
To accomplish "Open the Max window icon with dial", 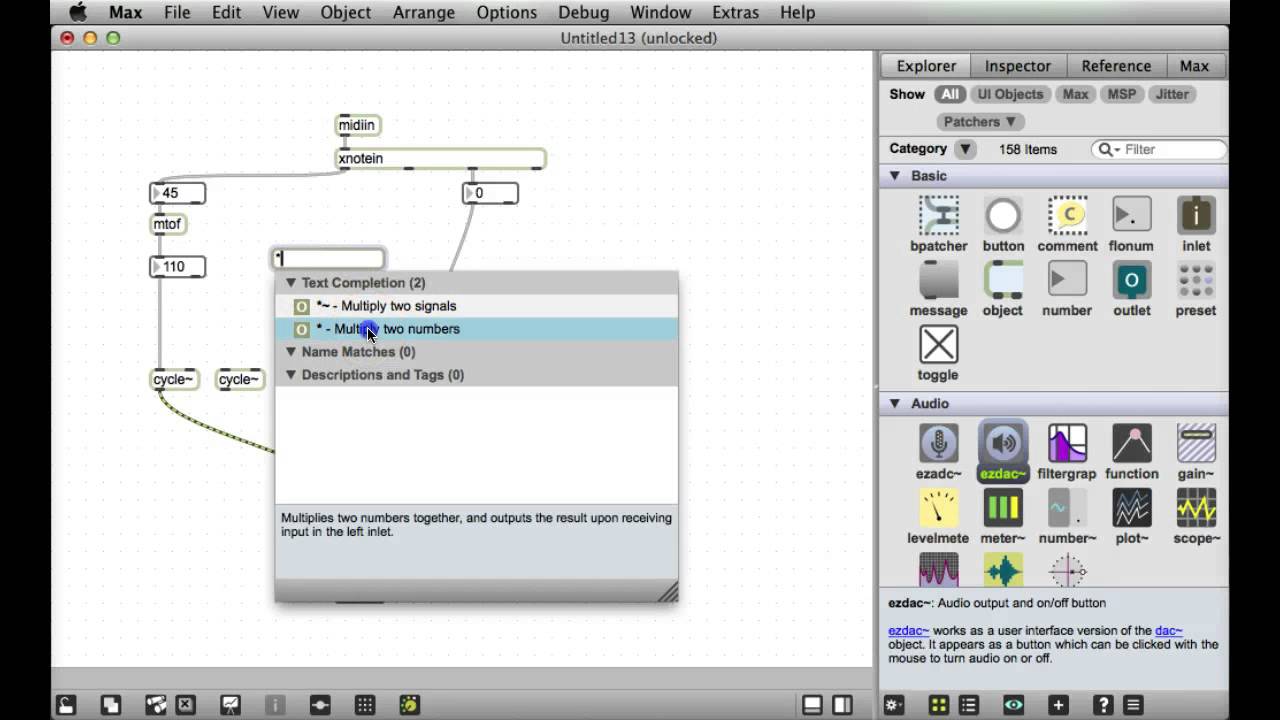I will [x=409, y=705].
